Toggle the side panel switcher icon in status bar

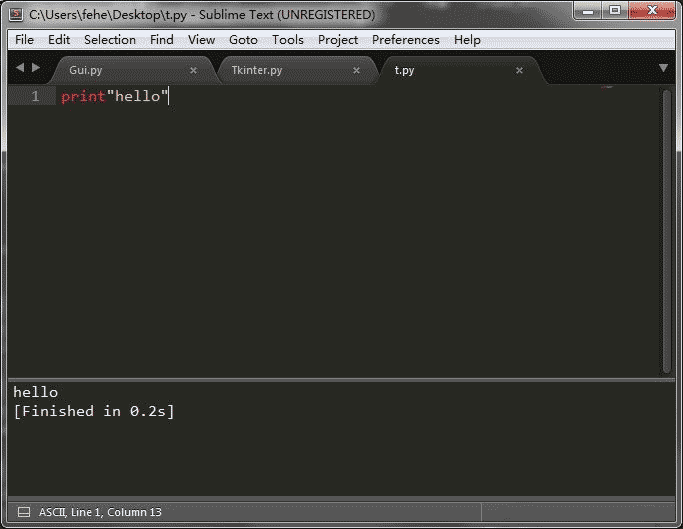pyautogui.click(x=24, y=512)
